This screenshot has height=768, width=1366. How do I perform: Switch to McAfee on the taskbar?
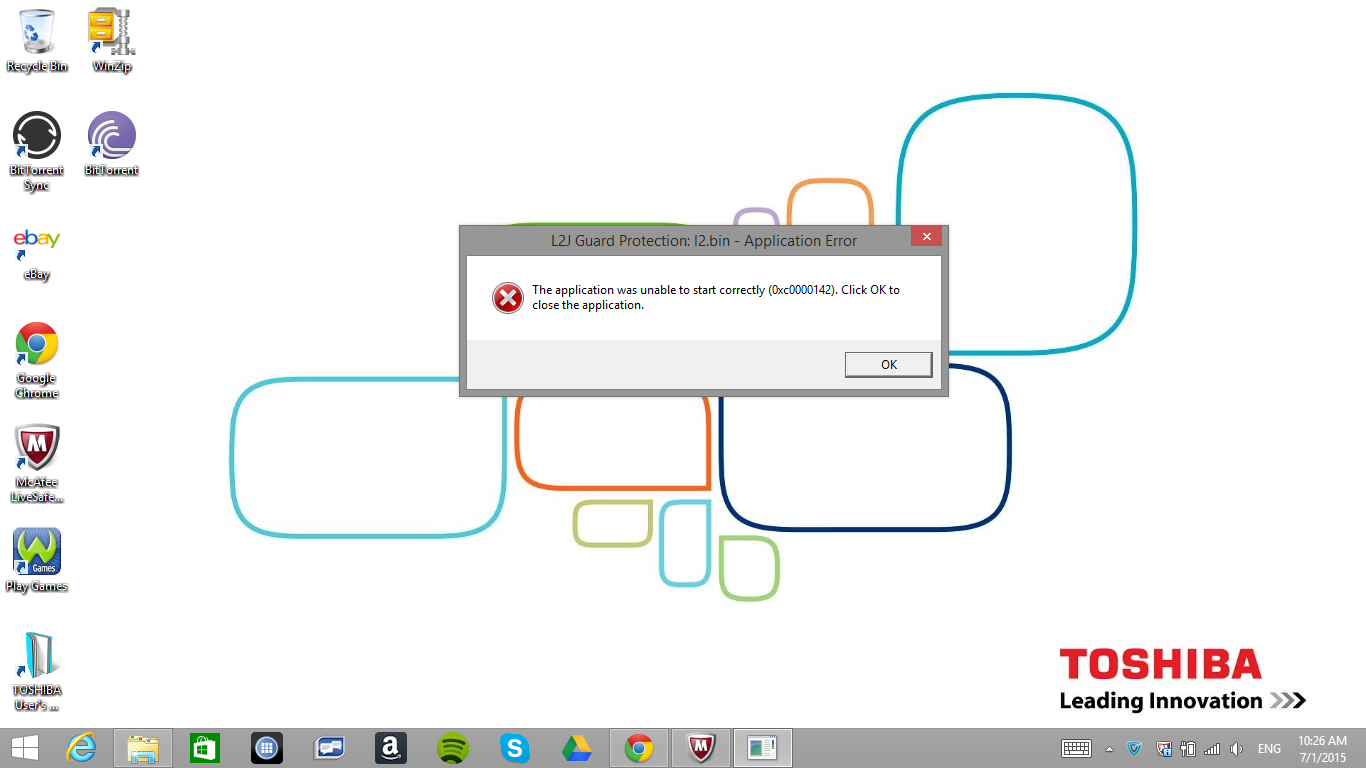tap(701, 748)
